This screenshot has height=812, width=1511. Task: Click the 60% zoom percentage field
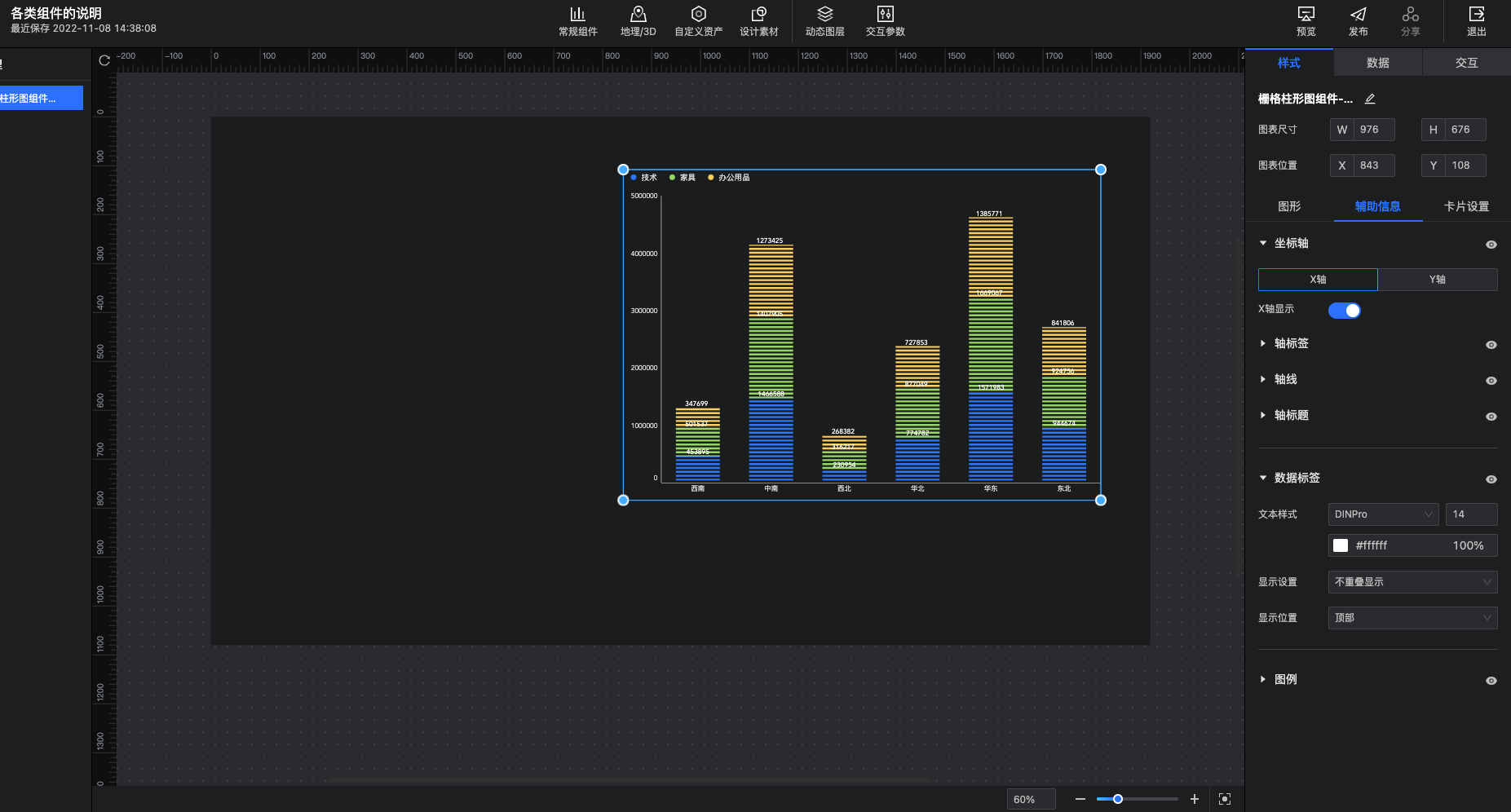1032,799
